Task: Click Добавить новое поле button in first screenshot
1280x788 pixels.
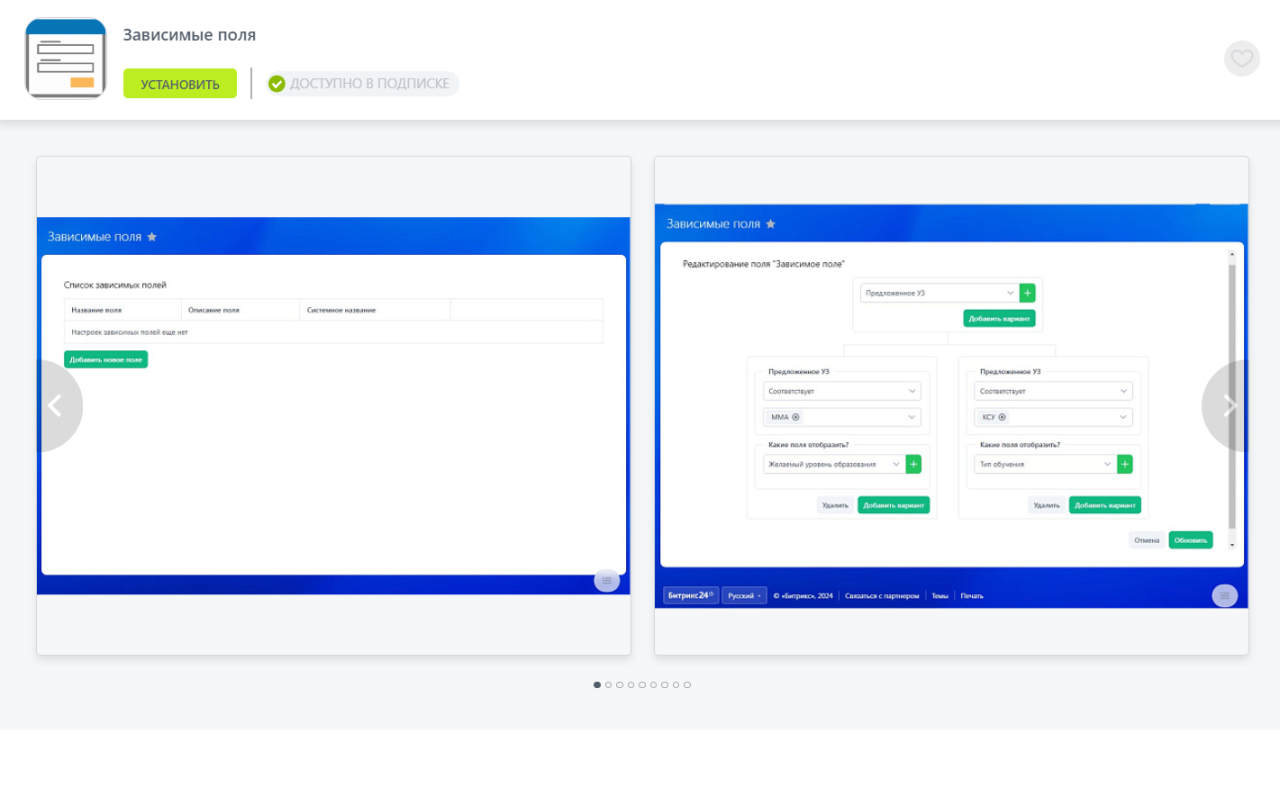Action: coord(106,359)
